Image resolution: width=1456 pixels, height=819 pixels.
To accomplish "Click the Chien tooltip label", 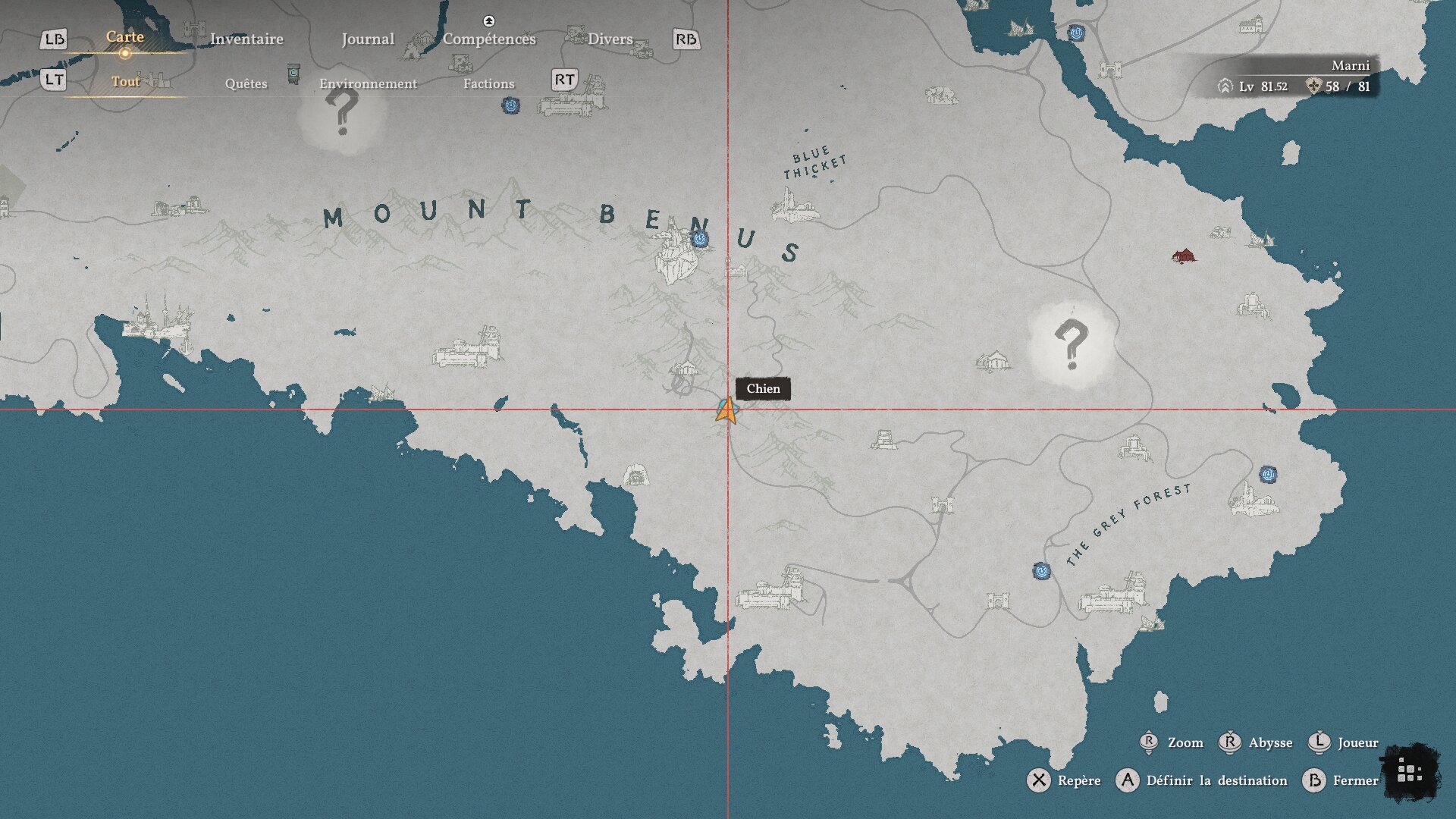I will pos(763,388).
